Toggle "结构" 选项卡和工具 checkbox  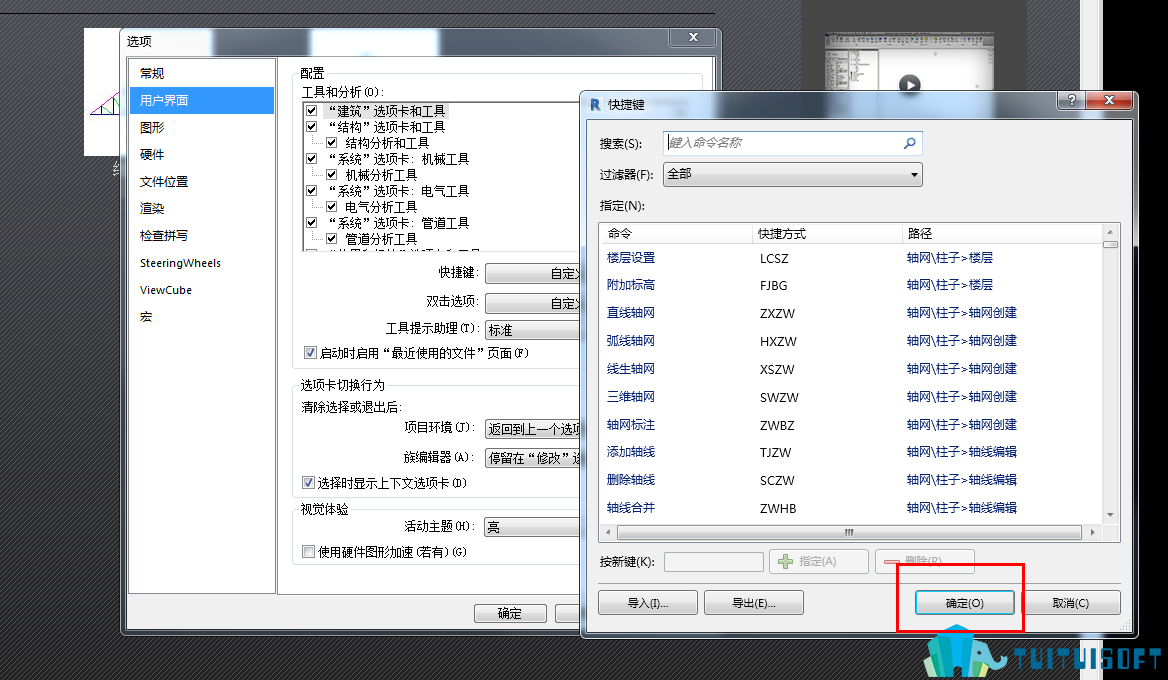pos(312,127)
